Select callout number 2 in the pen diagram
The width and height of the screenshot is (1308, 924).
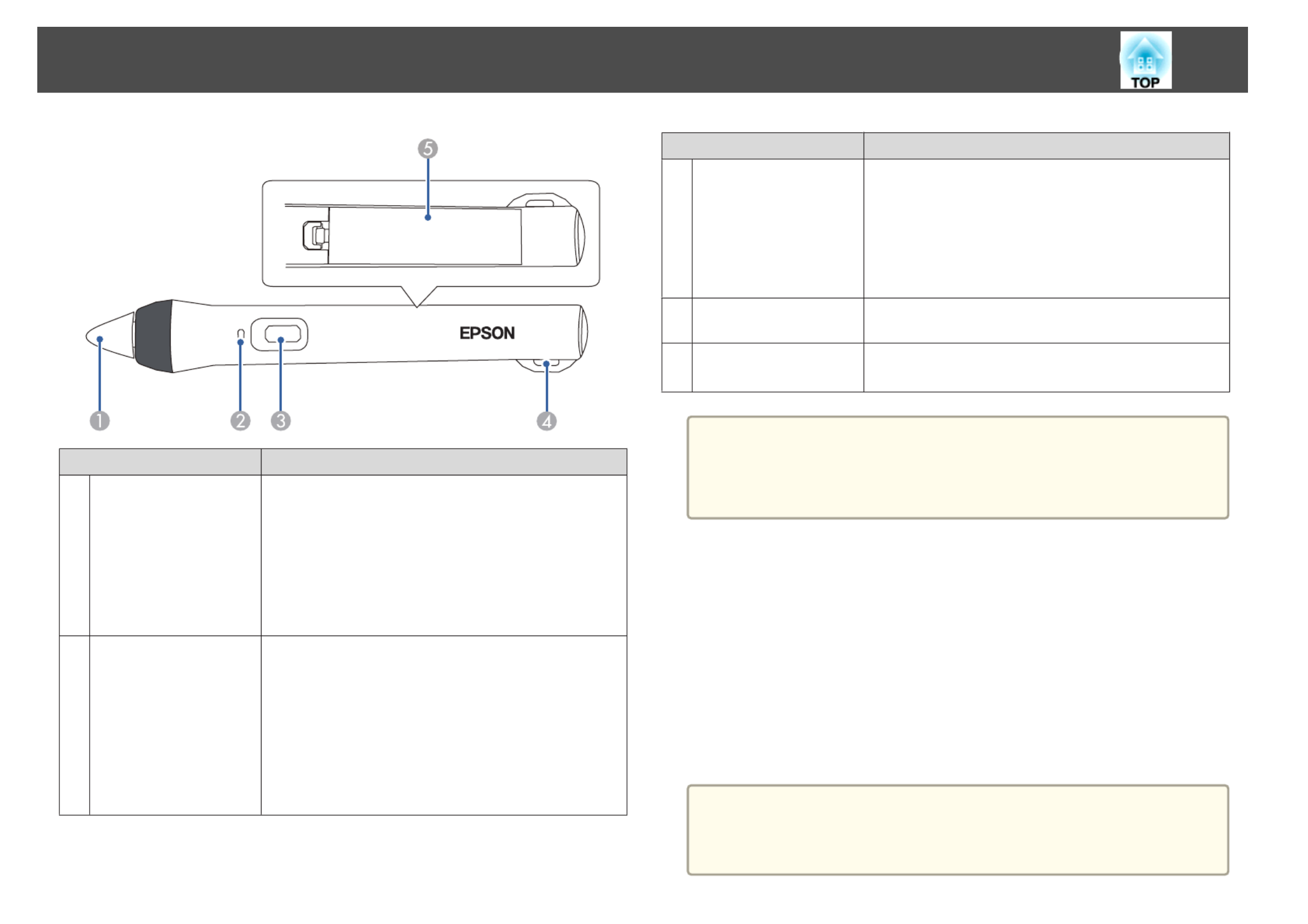pyautogui.click(x=240, y=421)
